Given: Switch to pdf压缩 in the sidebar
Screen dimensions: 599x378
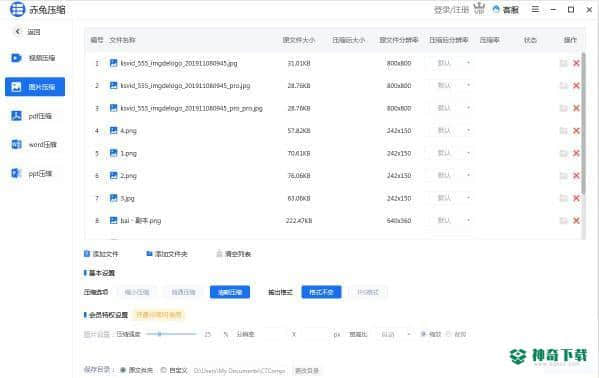Looking at the screenshot, I should point(32,116).
